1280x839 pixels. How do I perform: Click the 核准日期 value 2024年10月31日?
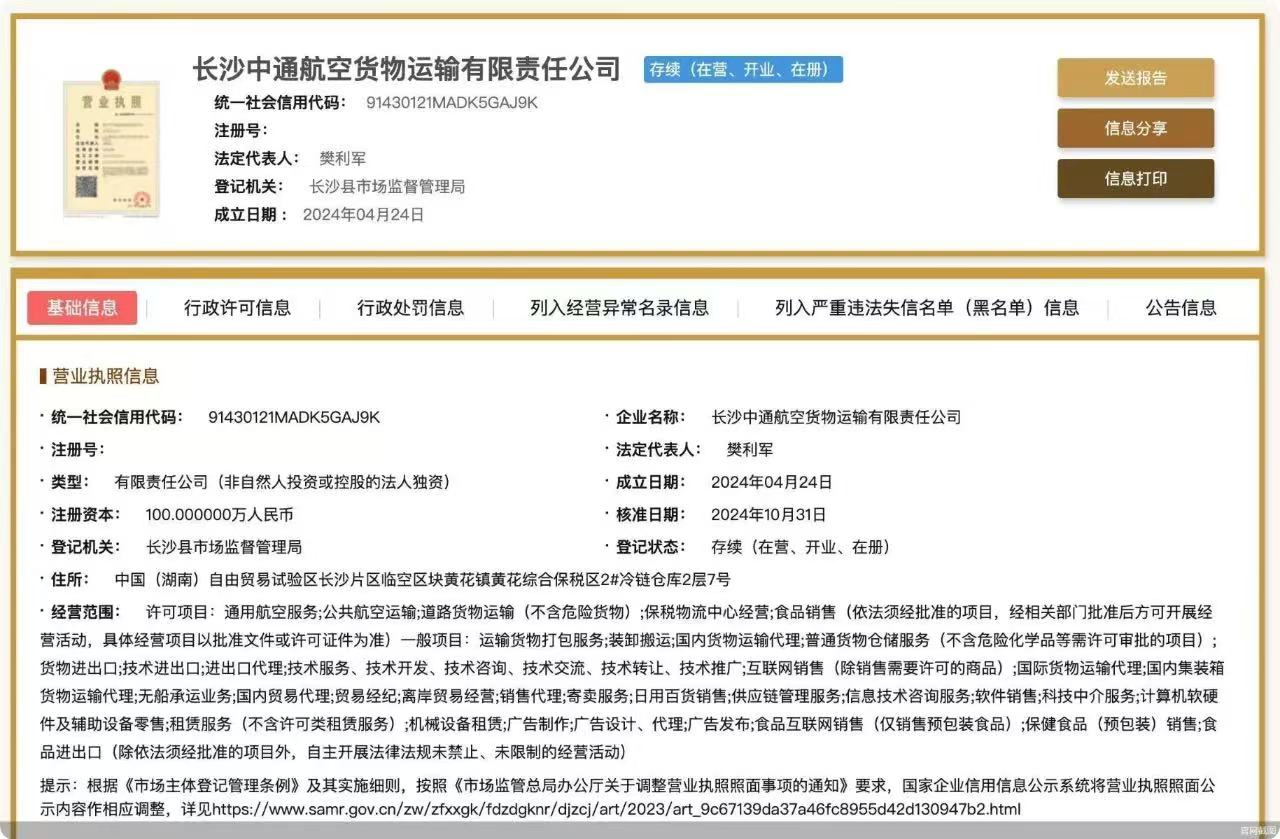[769, 515]
